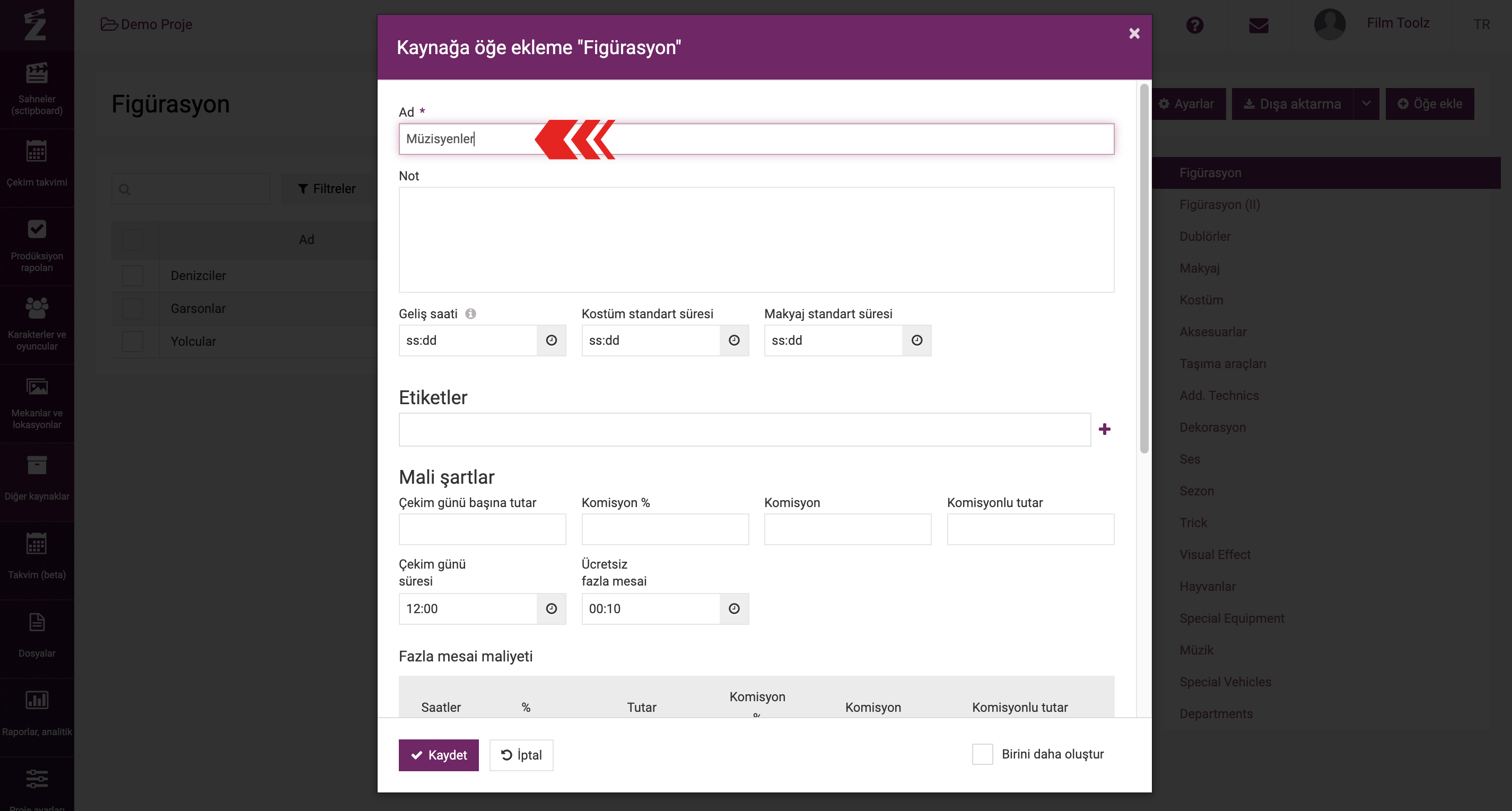The width and height of the screenshot is (1512, 811).
Task: Open the Filtreler filter panel
Action: pos(327,188)
